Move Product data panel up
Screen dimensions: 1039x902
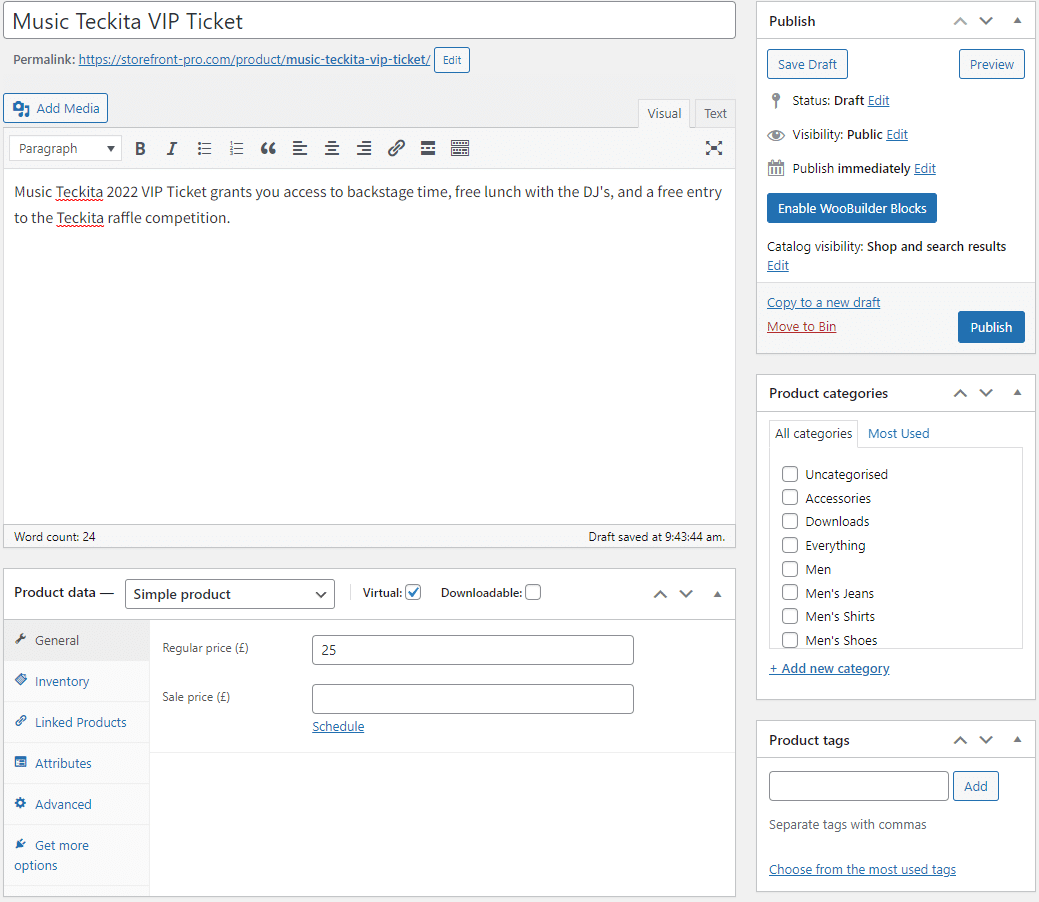pos(660,594)
